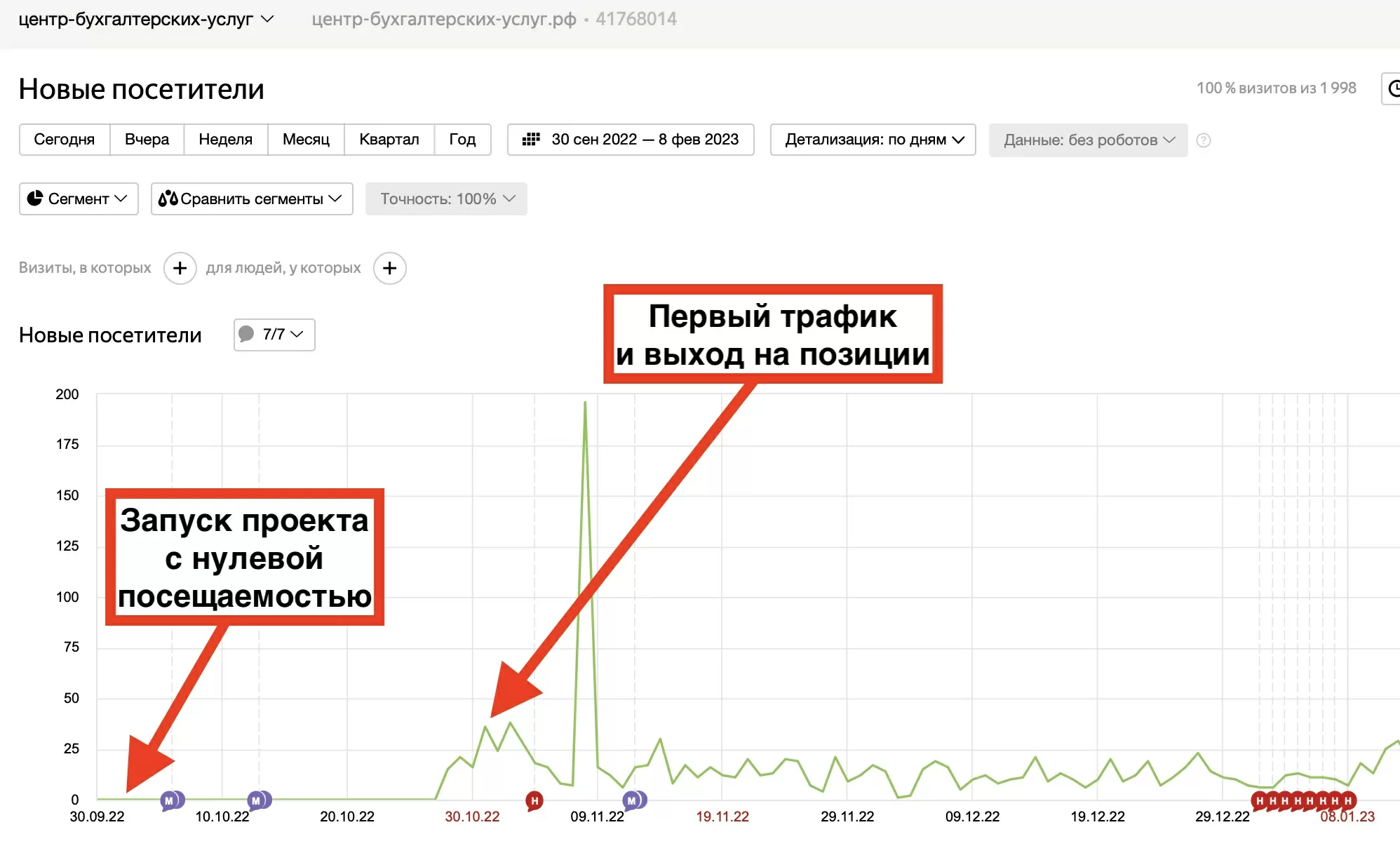Click the pie chart Сегмент icon
The image size is (1400, 853).
click(35, 199)
